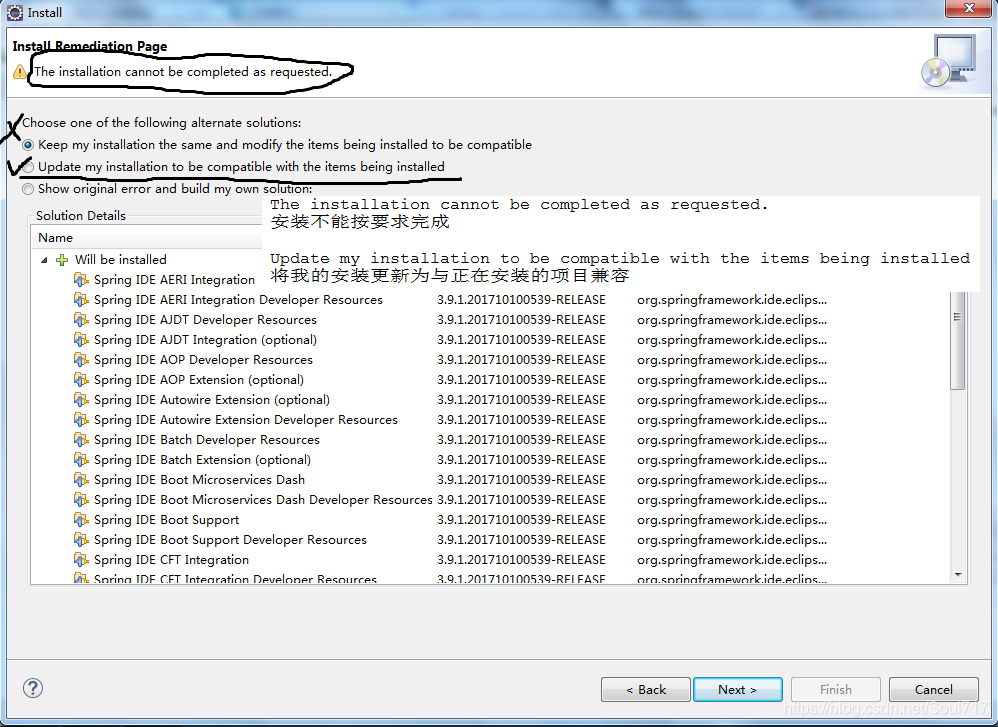The image size is (998, 727).
Task: Click the Spring IDE AERI Integration feature icon
Action: [81, 279]
